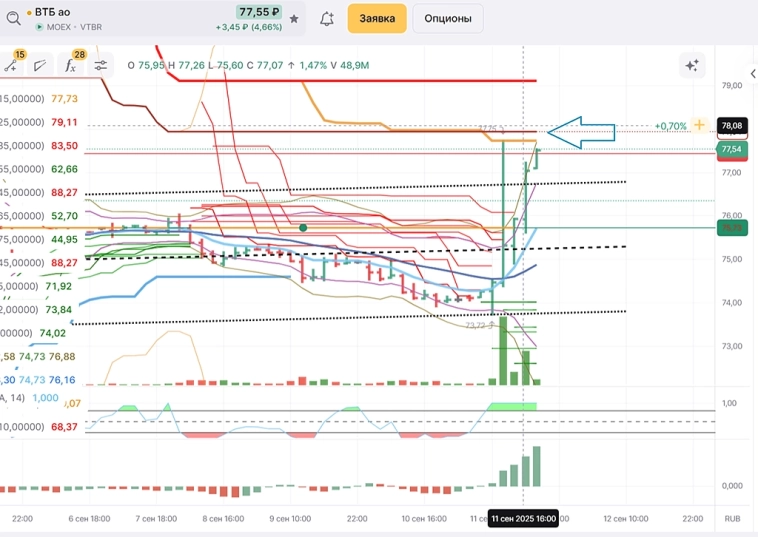The height and width of the screenshot is (537, 758).
Task: Click the 12 сен 10:00 axis label
Action: coord(626,519)
